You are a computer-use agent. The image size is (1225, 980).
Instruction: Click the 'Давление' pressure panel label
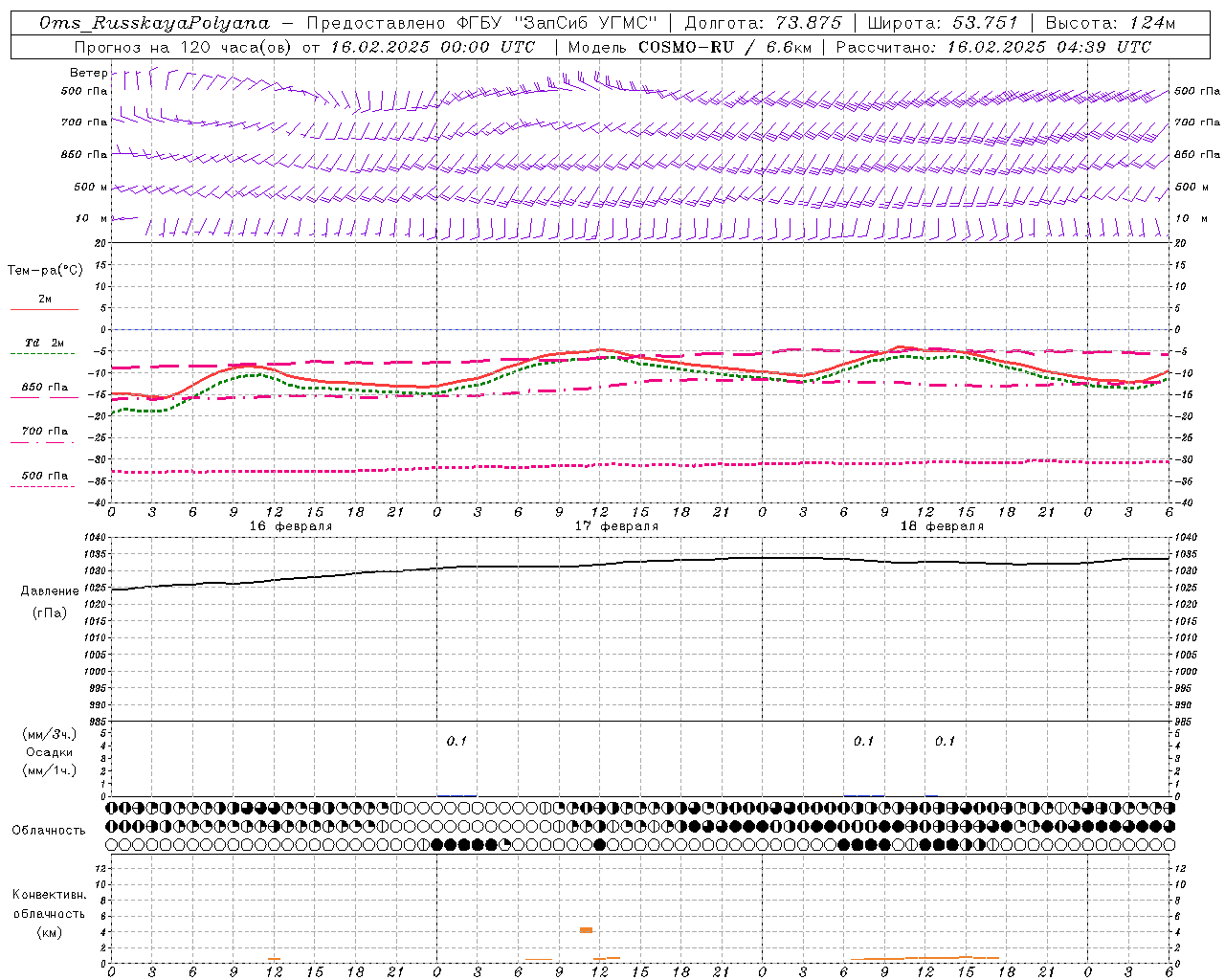(x=50, y=591)
